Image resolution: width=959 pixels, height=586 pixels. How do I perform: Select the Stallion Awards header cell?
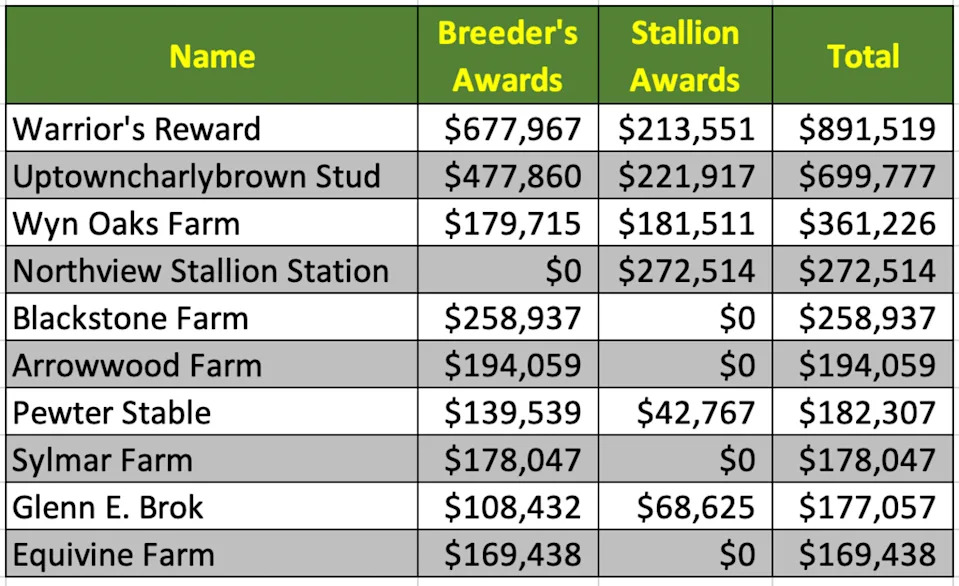pyautogui.click(x=685, y=55)
